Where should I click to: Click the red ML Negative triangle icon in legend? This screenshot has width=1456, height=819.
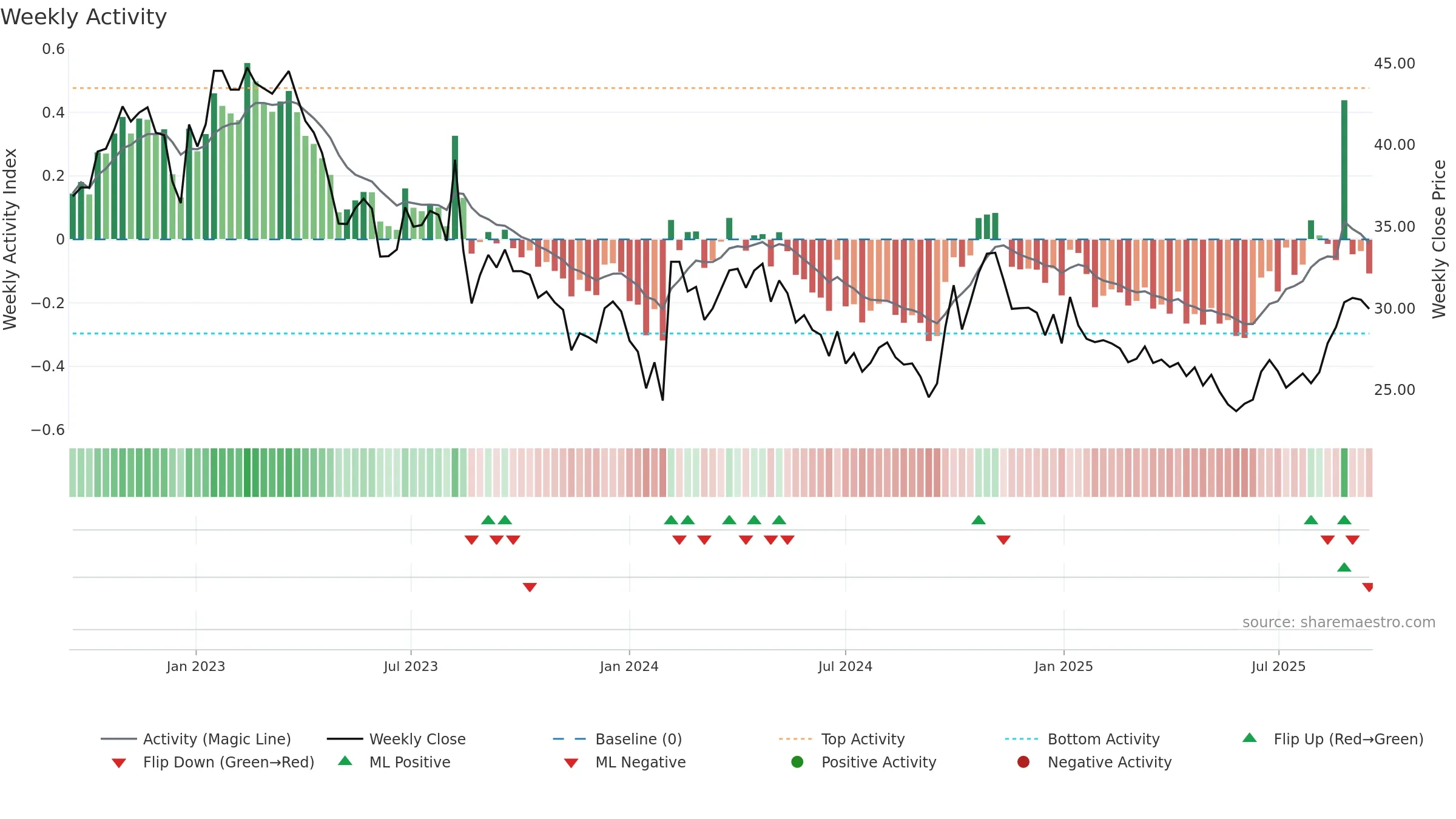[x=571, y=763]
